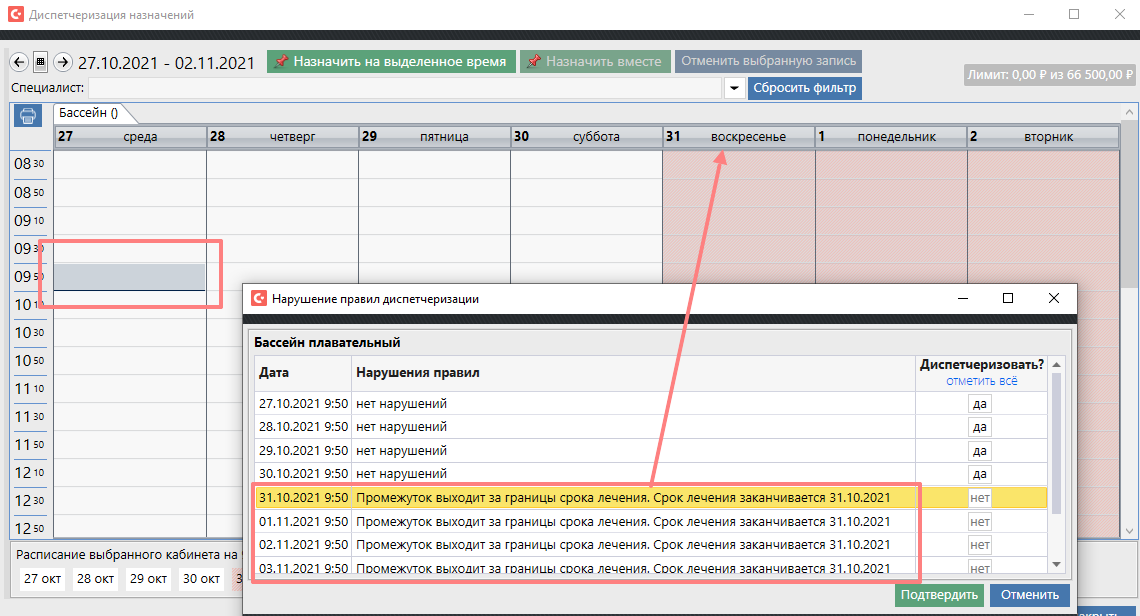Toggle 'нет' for 31.10.2021 9:50 row
This screenshot has height=616, width=1140.
[979, 497]
